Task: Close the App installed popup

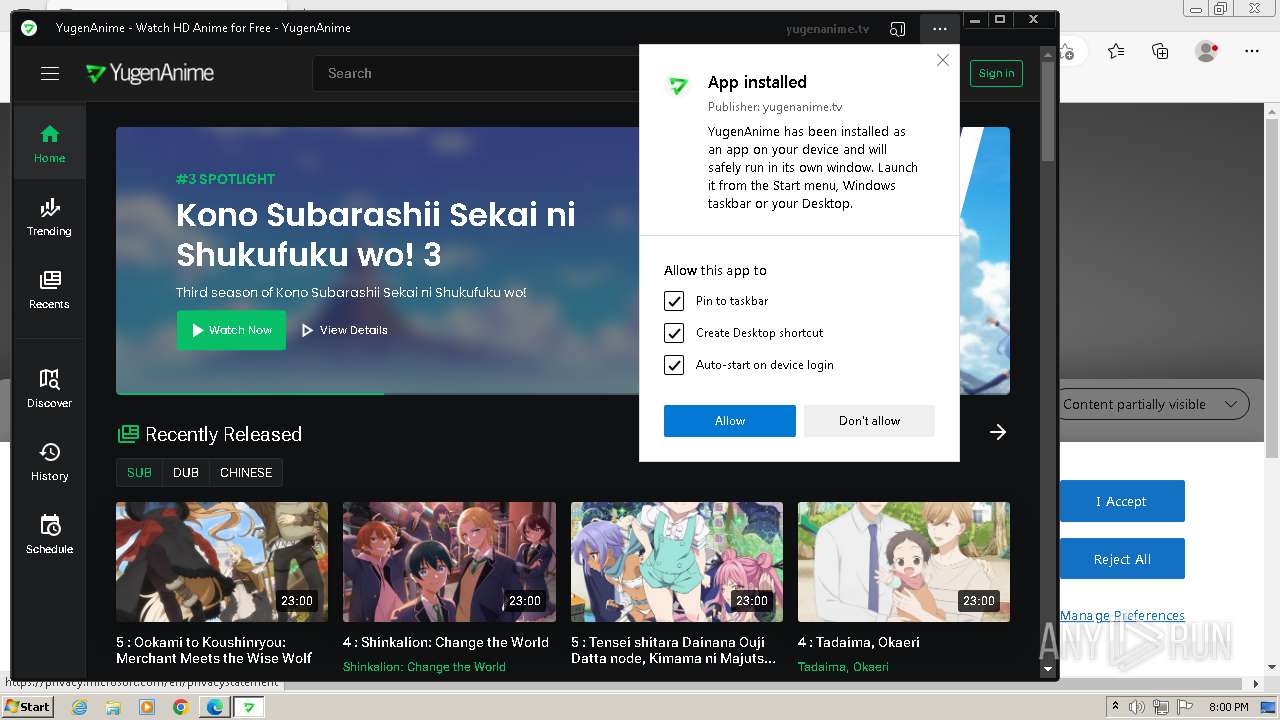Action: [942, 60]
